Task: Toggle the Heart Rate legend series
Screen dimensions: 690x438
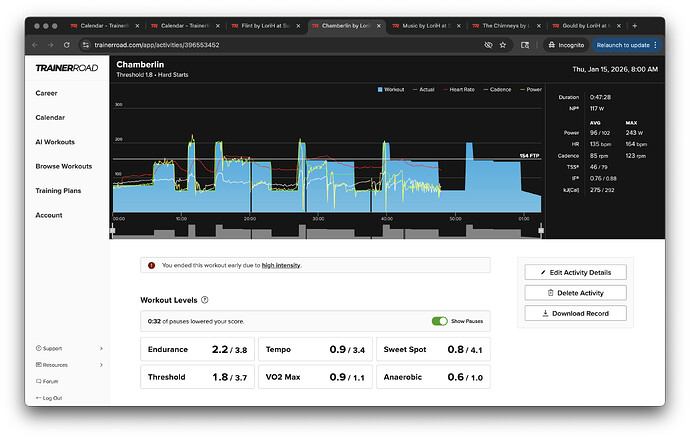Action: [x=459, y=89]
